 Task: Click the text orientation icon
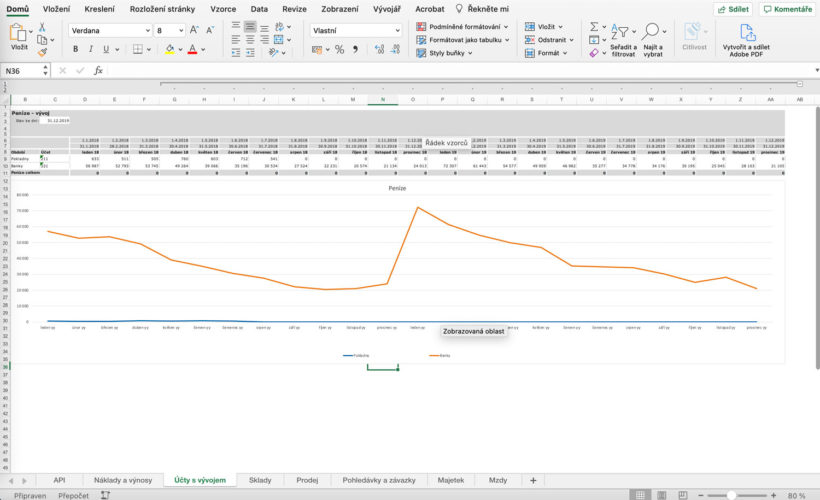274,52
